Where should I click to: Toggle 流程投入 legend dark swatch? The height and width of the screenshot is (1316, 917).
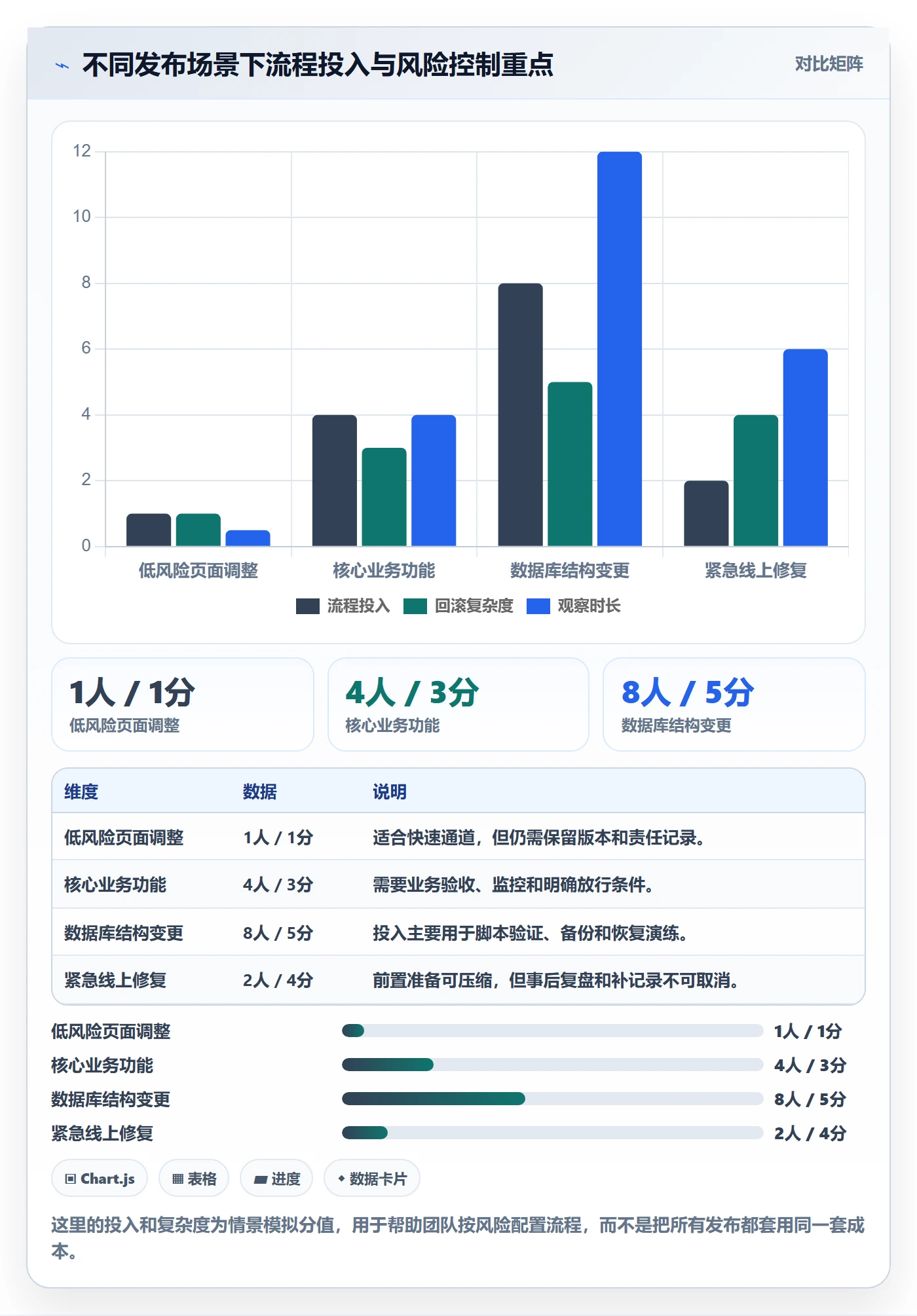[x=307, y=606]
